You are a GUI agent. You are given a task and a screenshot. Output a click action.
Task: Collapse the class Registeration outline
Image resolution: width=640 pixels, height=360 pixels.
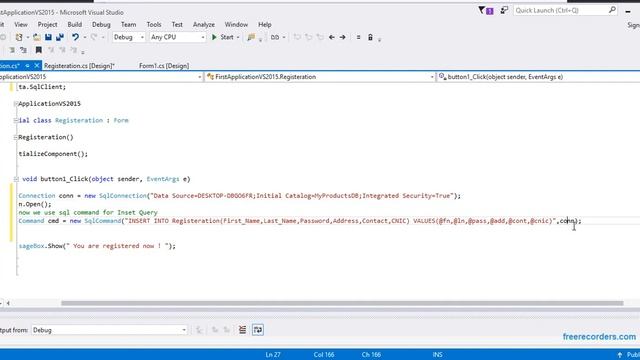[x=16, y=120]
